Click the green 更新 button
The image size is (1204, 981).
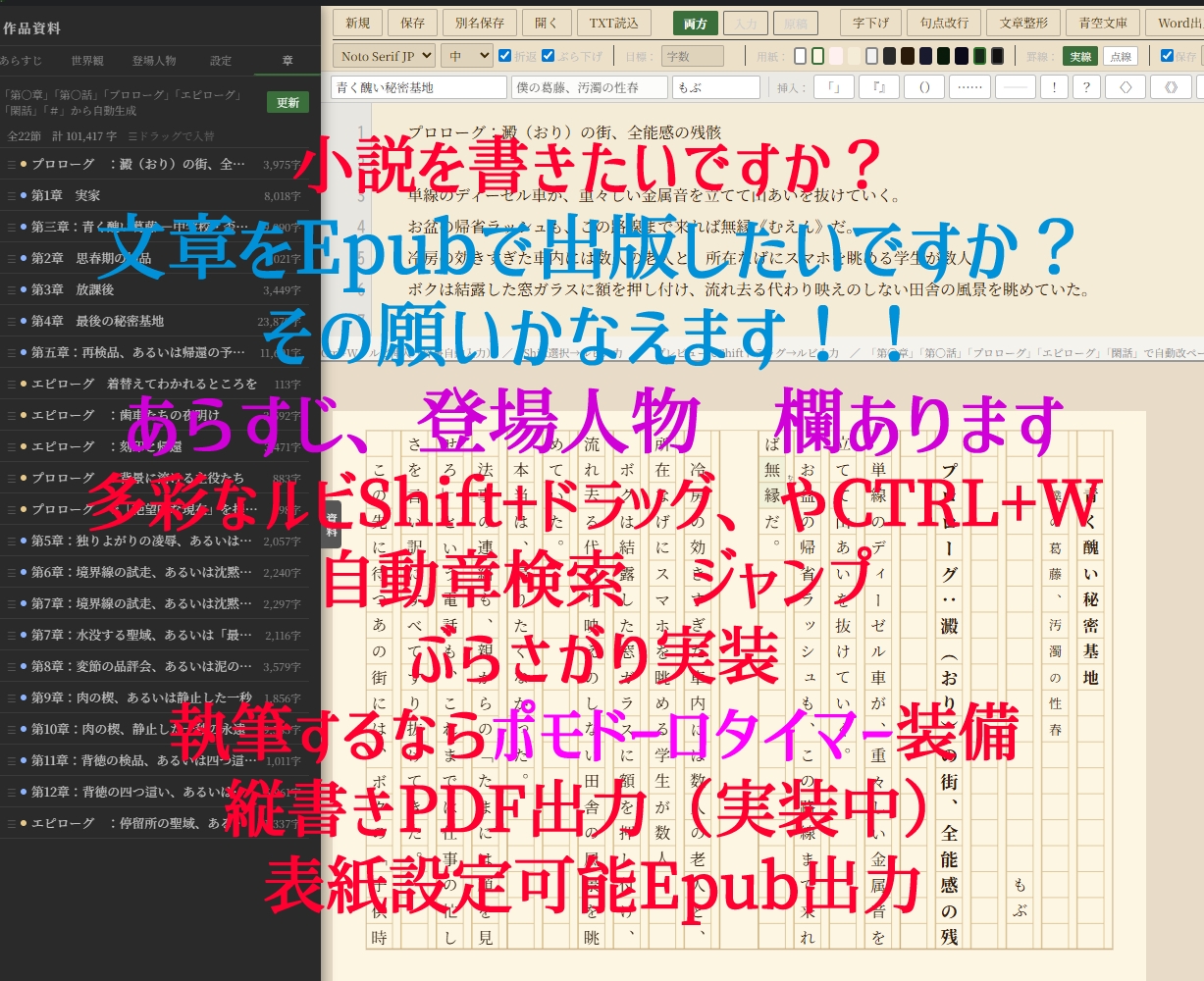click(288, 102)
